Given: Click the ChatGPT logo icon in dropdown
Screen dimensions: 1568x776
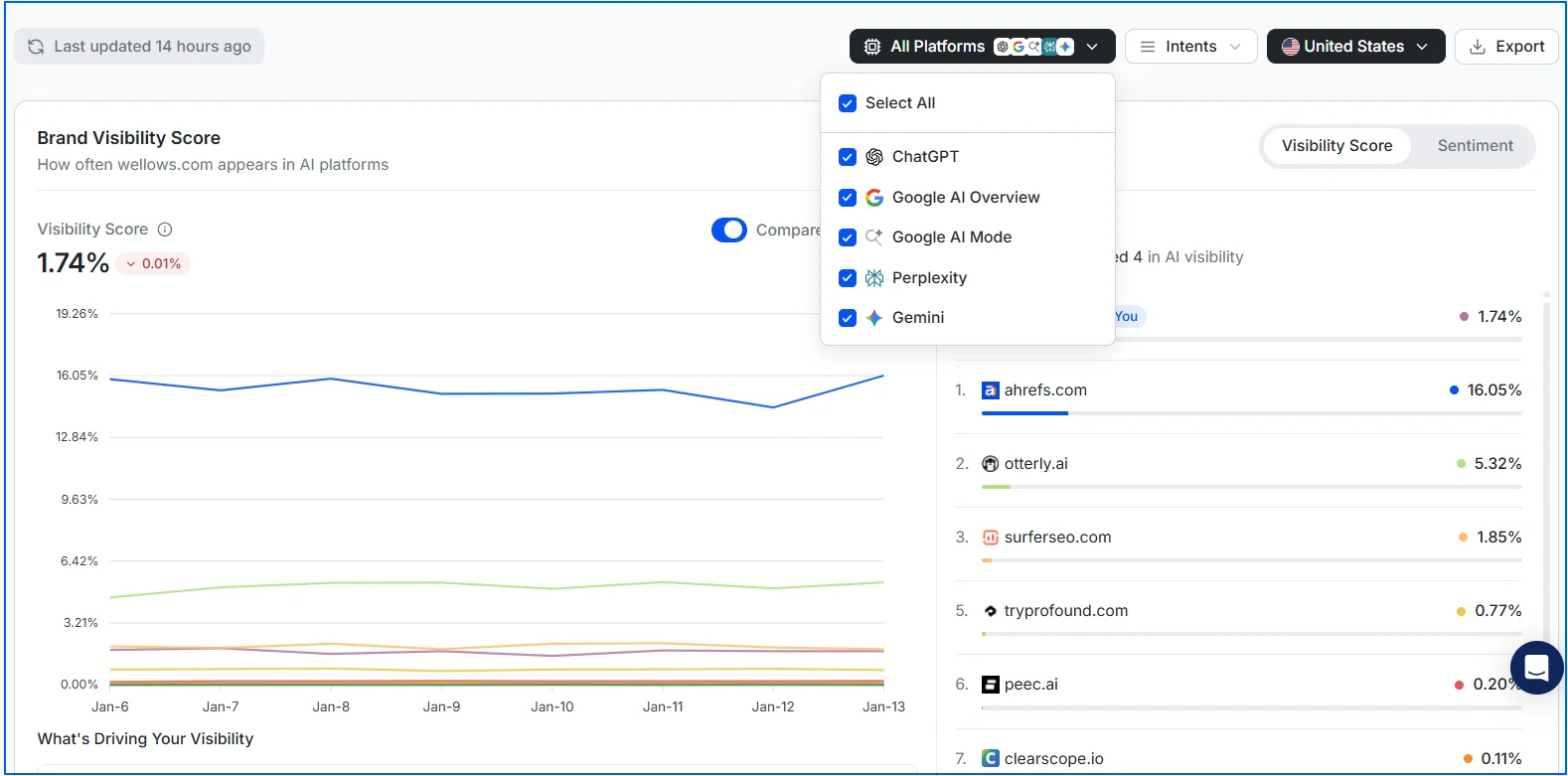Looking at the screenshot, I should (874, 157).
